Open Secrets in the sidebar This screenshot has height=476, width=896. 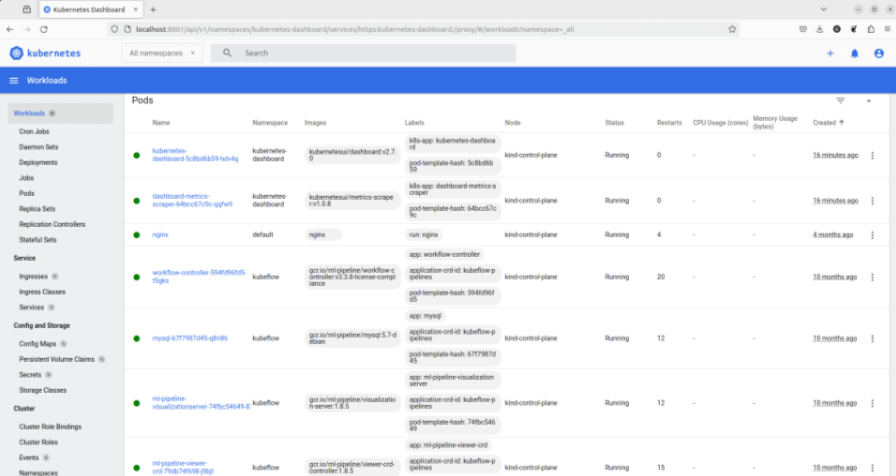point(30,374)
